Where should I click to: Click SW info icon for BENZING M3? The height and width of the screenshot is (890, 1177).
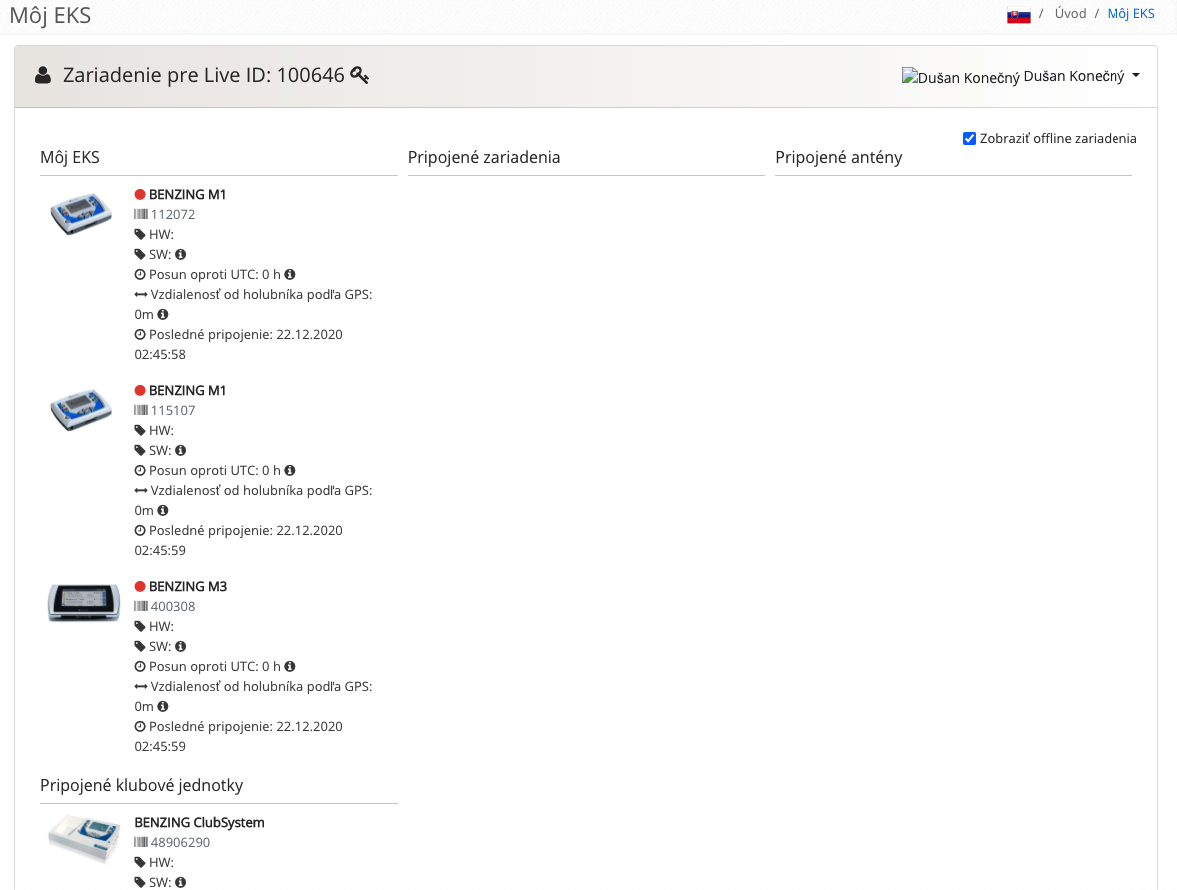181,646
